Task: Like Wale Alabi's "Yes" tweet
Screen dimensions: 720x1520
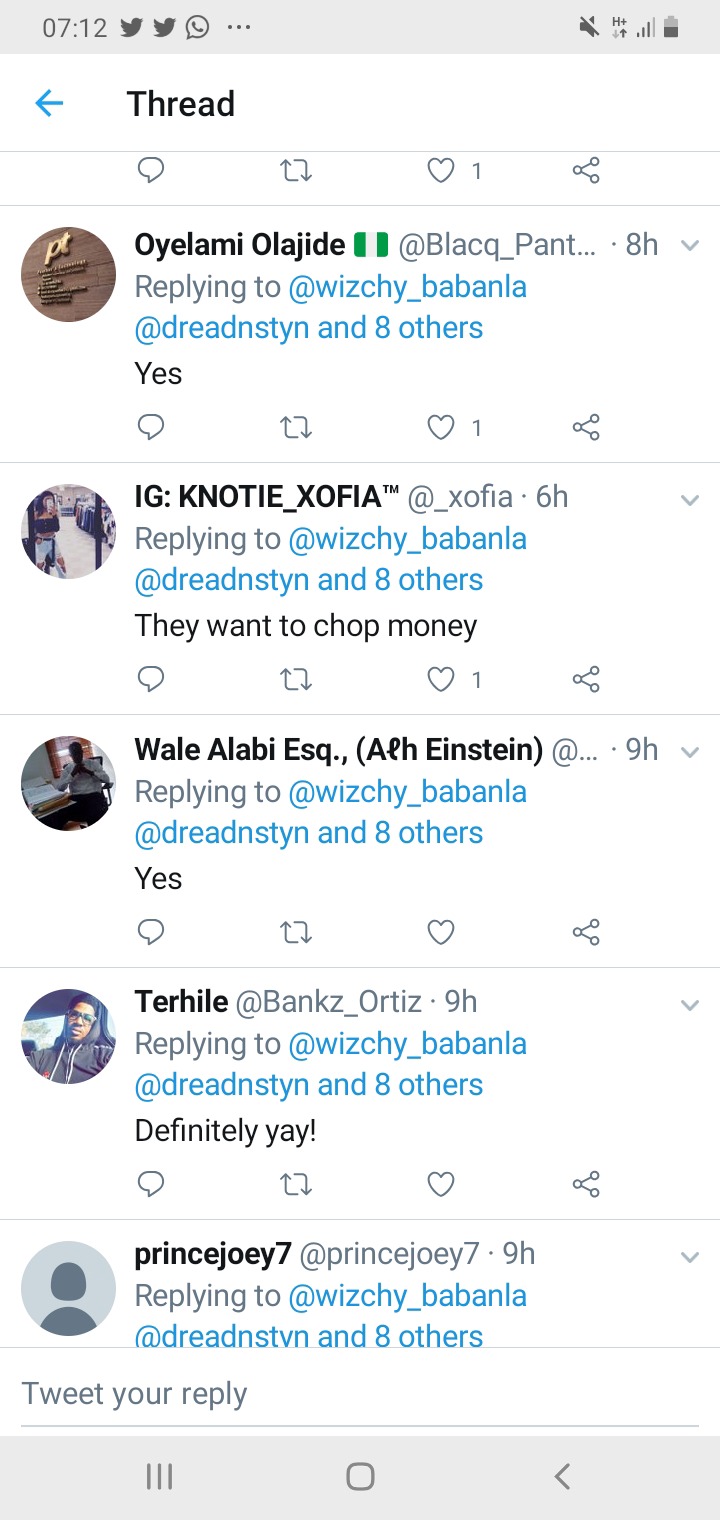Action: [x=441, y=932]
